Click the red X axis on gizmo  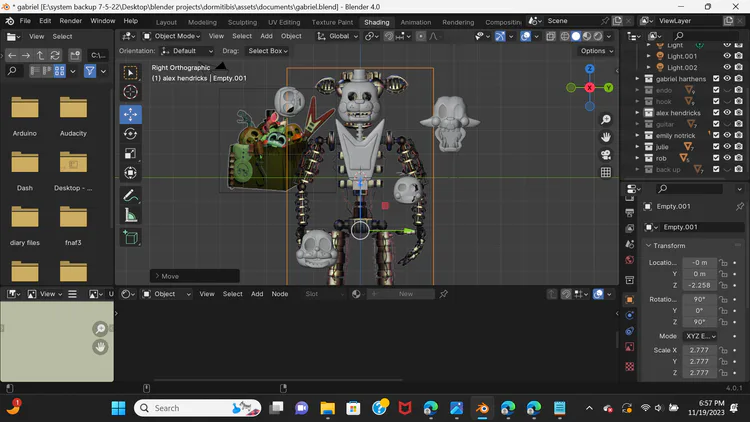coord(589,88)
